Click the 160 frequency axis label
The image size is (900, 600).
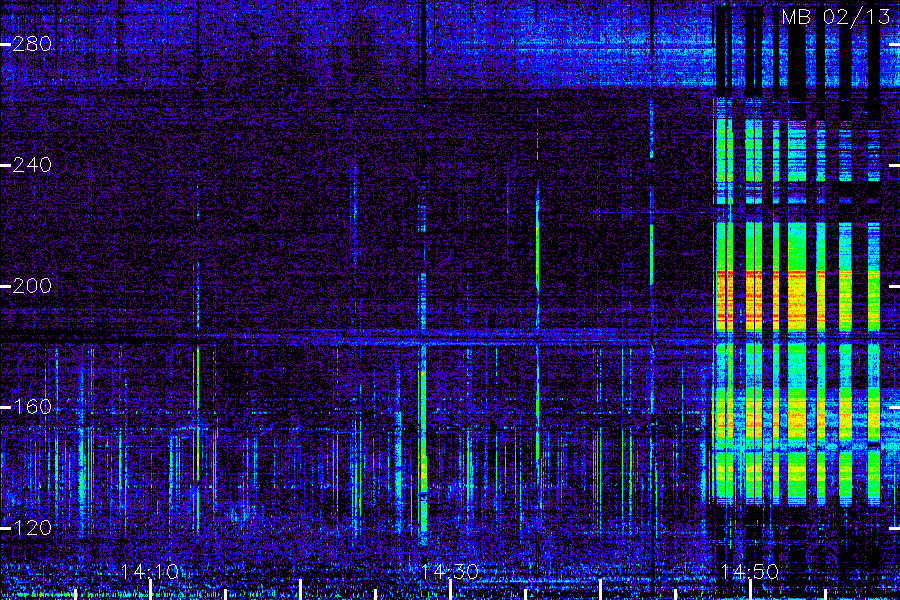pyautogui.click(x=32, y=407)
